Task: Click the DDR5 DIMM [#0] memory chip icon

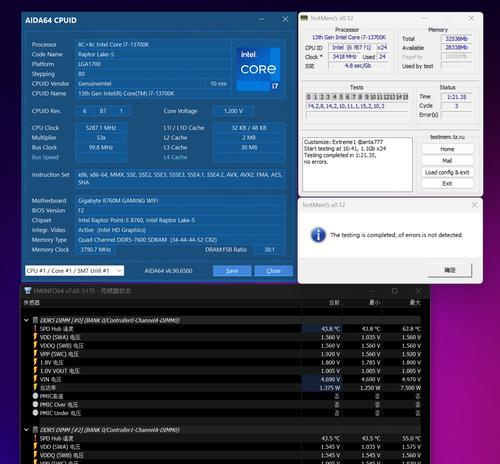Action: click(35, 320)
